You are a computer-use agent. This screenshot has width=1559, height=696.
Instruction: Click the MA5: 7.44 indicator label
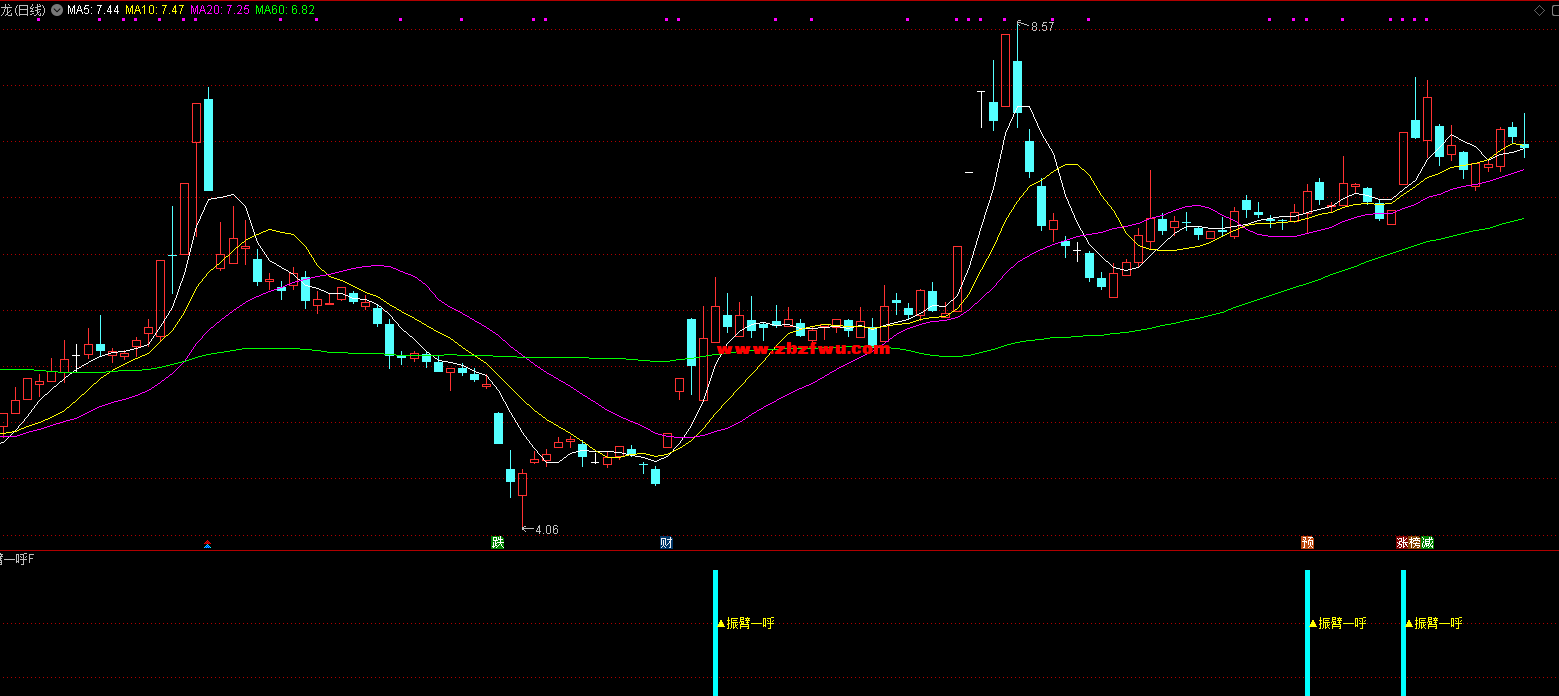[x=93, y=10]
